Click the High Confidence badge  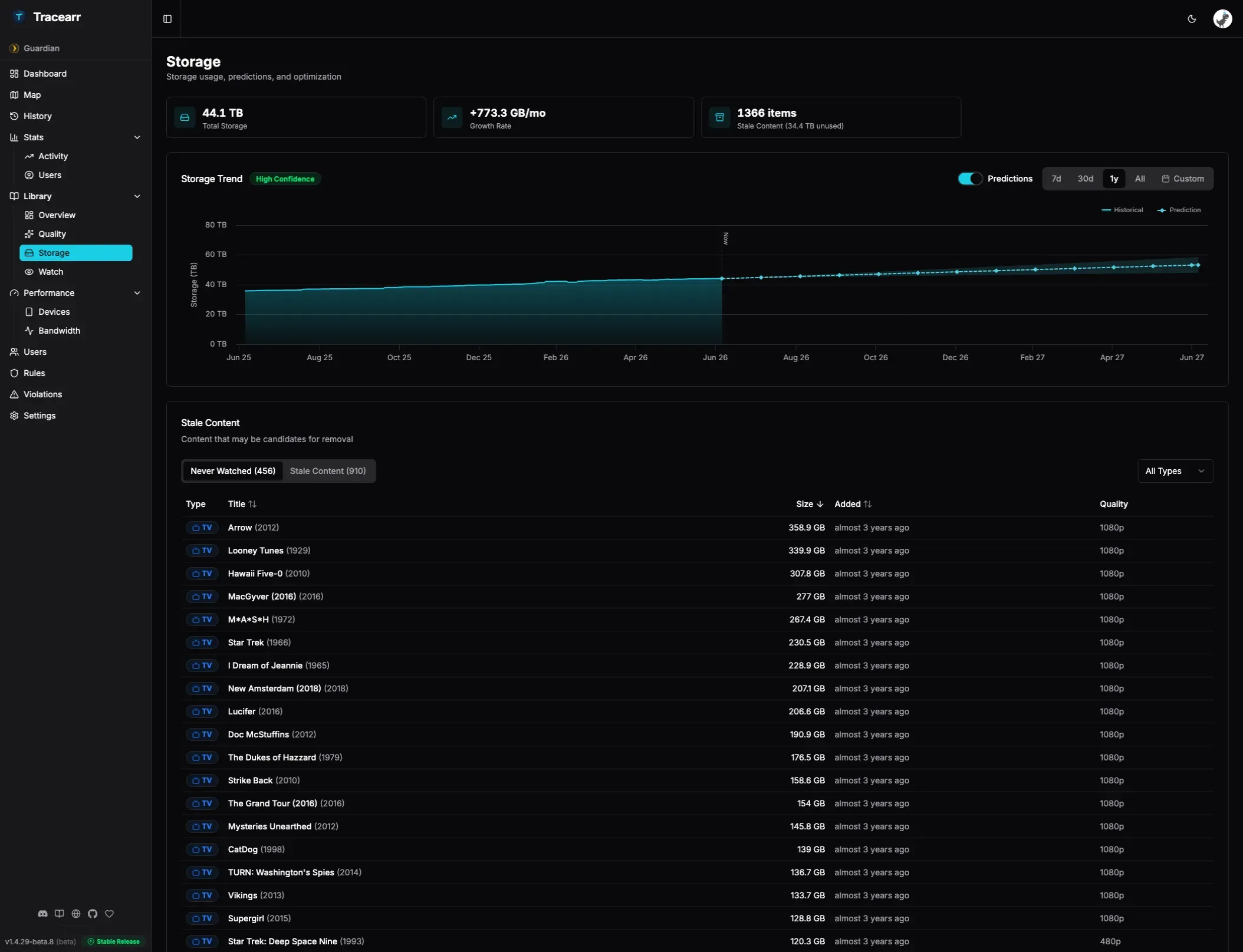(285, 179)
